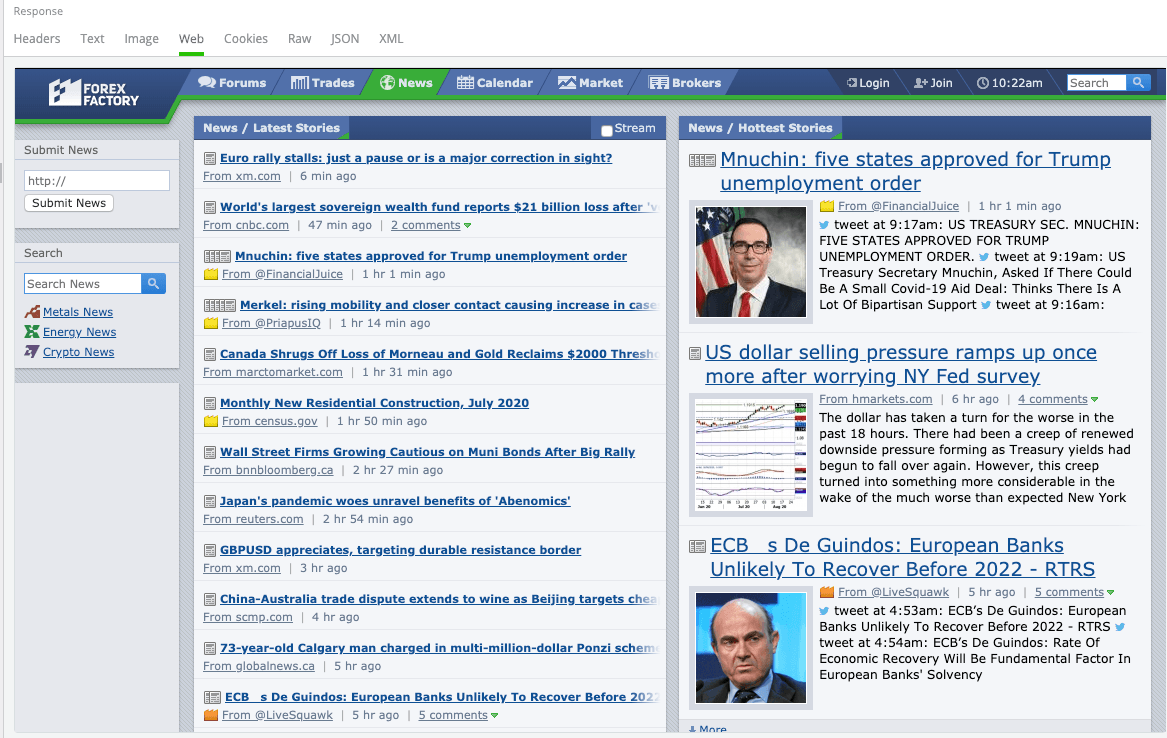
Task: Expand the 2 comments dropdown on cnbc.com story
Action: [467, 225]
